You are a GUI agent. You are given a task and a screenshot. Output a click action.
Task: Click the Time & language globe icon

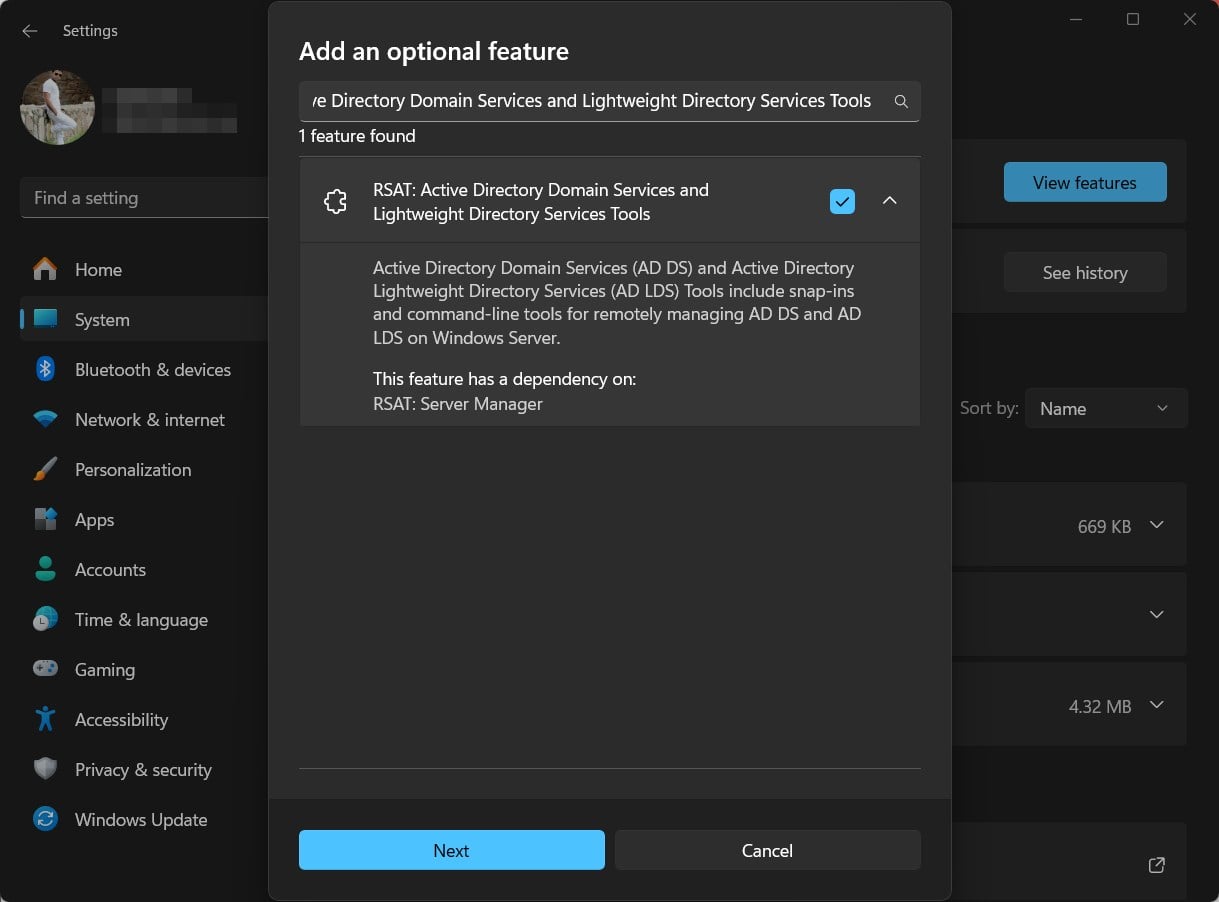coord(45,619)
